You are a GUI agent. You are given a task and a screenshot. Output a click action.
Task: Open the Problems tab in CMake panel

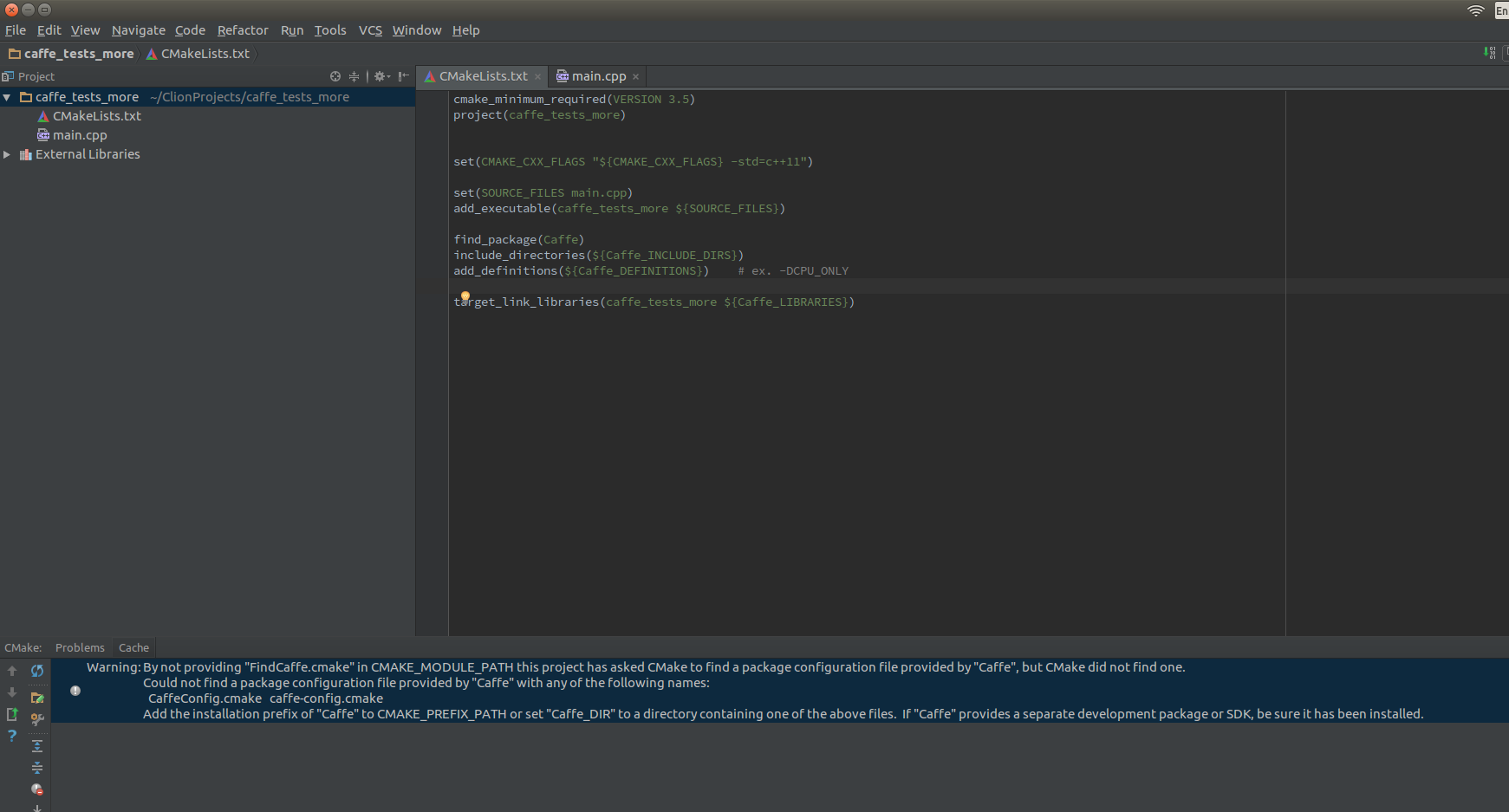coord(80,647)
